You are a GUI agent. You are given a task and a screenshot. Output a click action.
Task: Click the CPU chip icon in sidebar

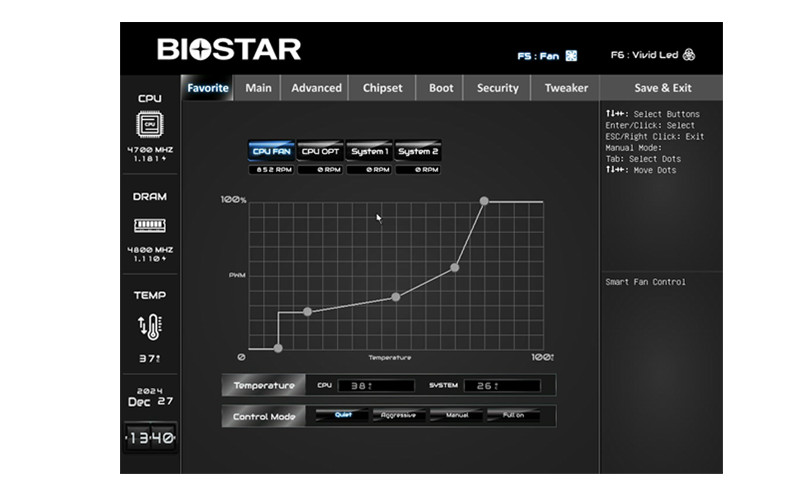point(149,124)
